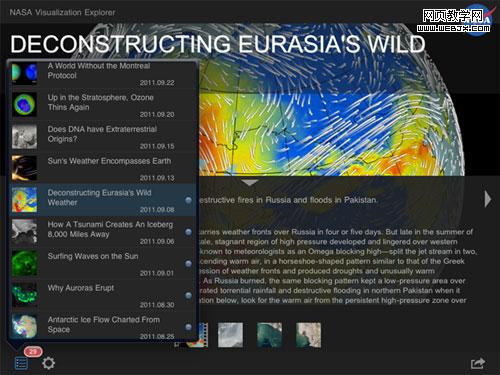View the teal coastline satellite thumbnail
This screenshot has height=375, width=500.
coord(269,335)
